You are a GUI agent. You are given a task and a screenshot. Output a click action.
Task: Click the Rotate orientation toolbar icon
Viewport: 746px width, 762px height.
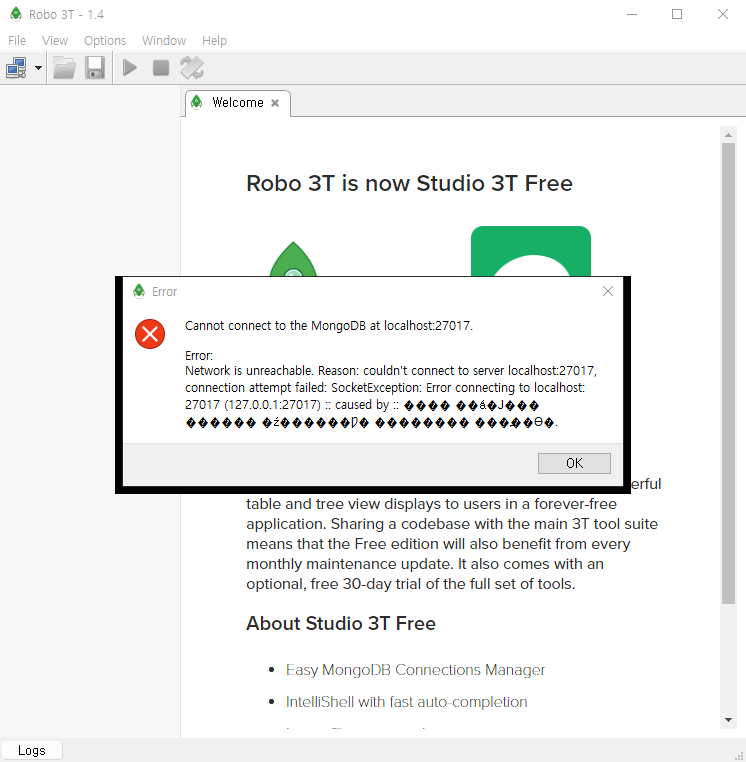click(192, 68)
